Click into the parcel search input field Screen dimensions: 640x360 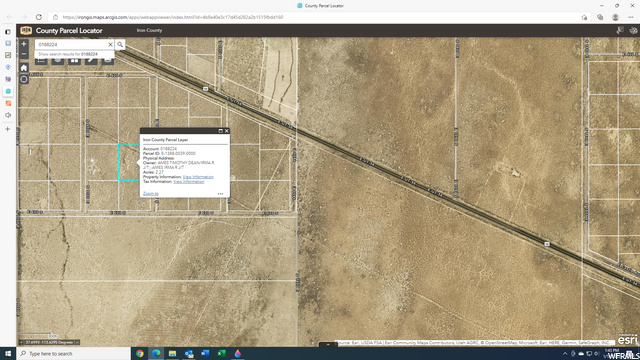coord(72,44)
